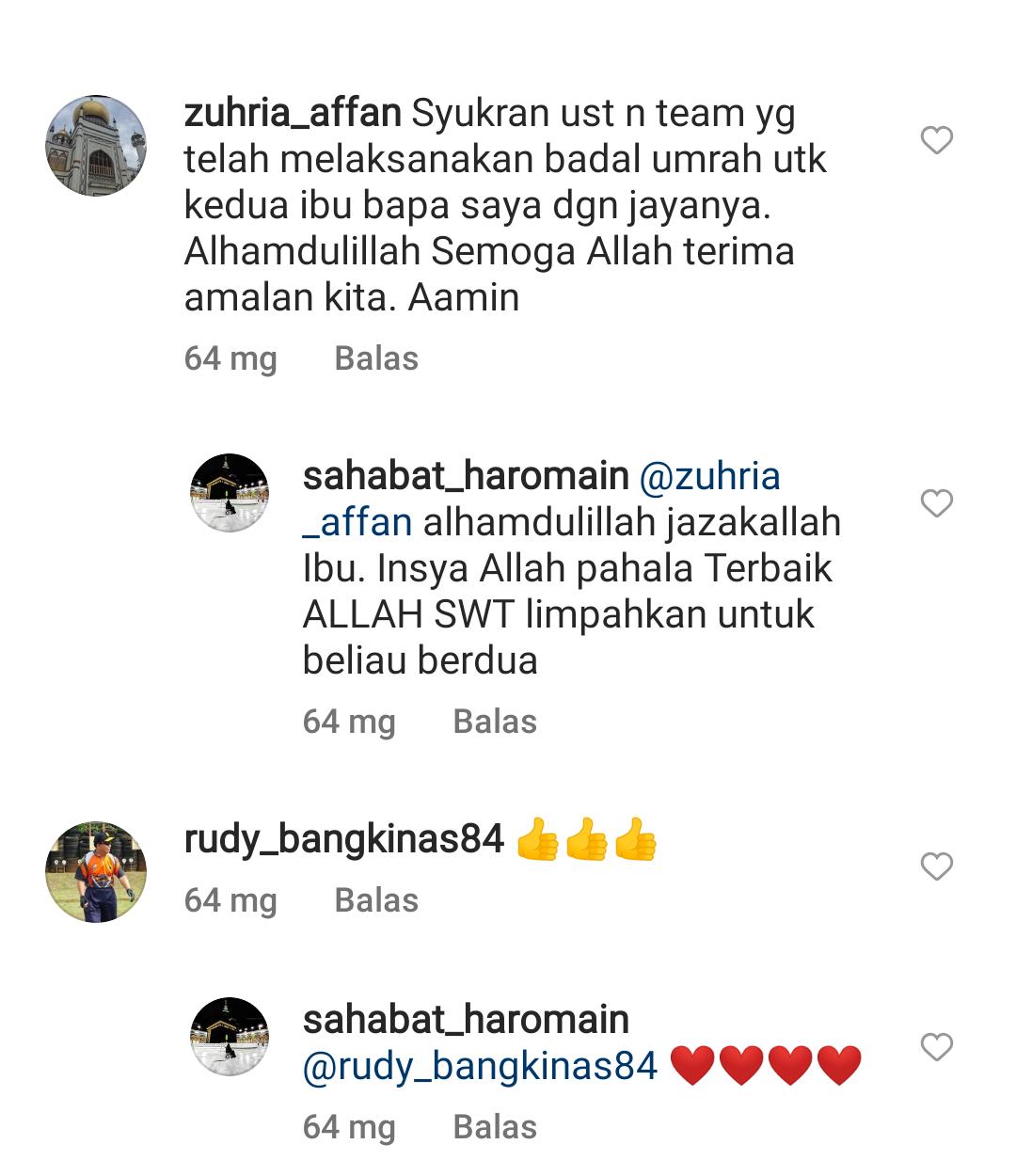Screen dimensions: 1016x1176
Task: Tap Balas under the jazakallah Ibu reply
Action: click(x=495, y=722)
